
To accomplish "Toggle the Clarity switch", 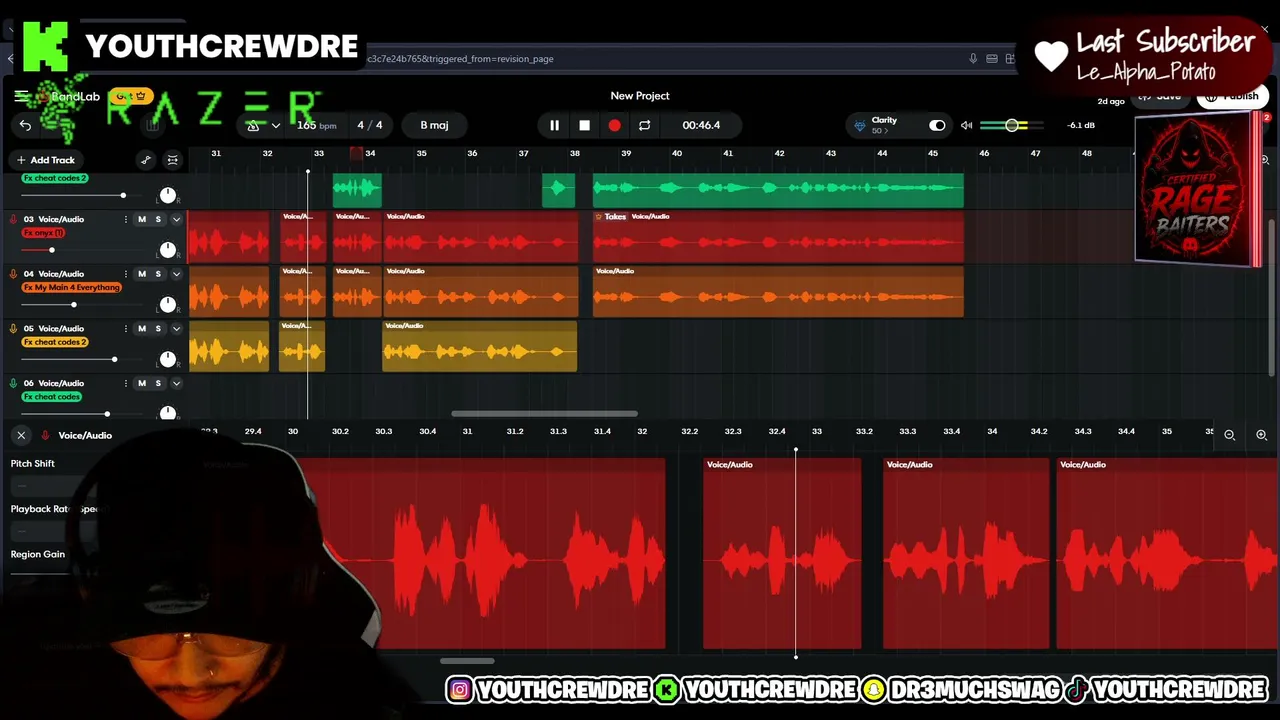I will point(937,125).
